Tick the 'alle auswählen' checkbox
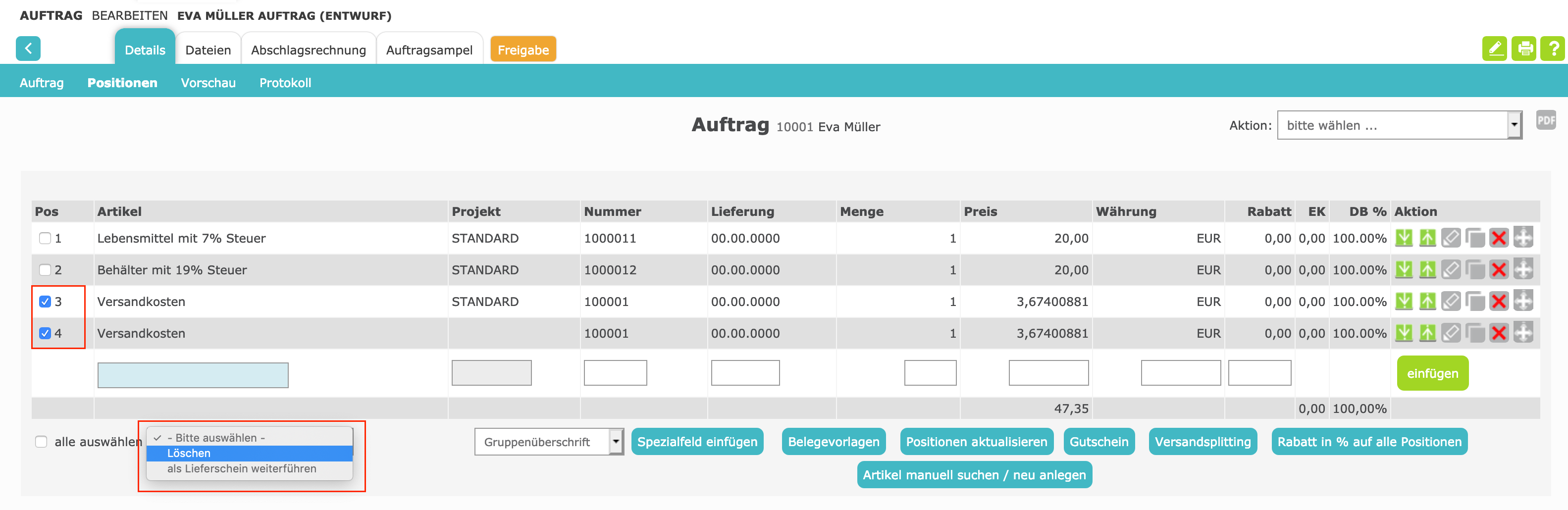This screenshot has height=510, width=1568. pos(42,442)
